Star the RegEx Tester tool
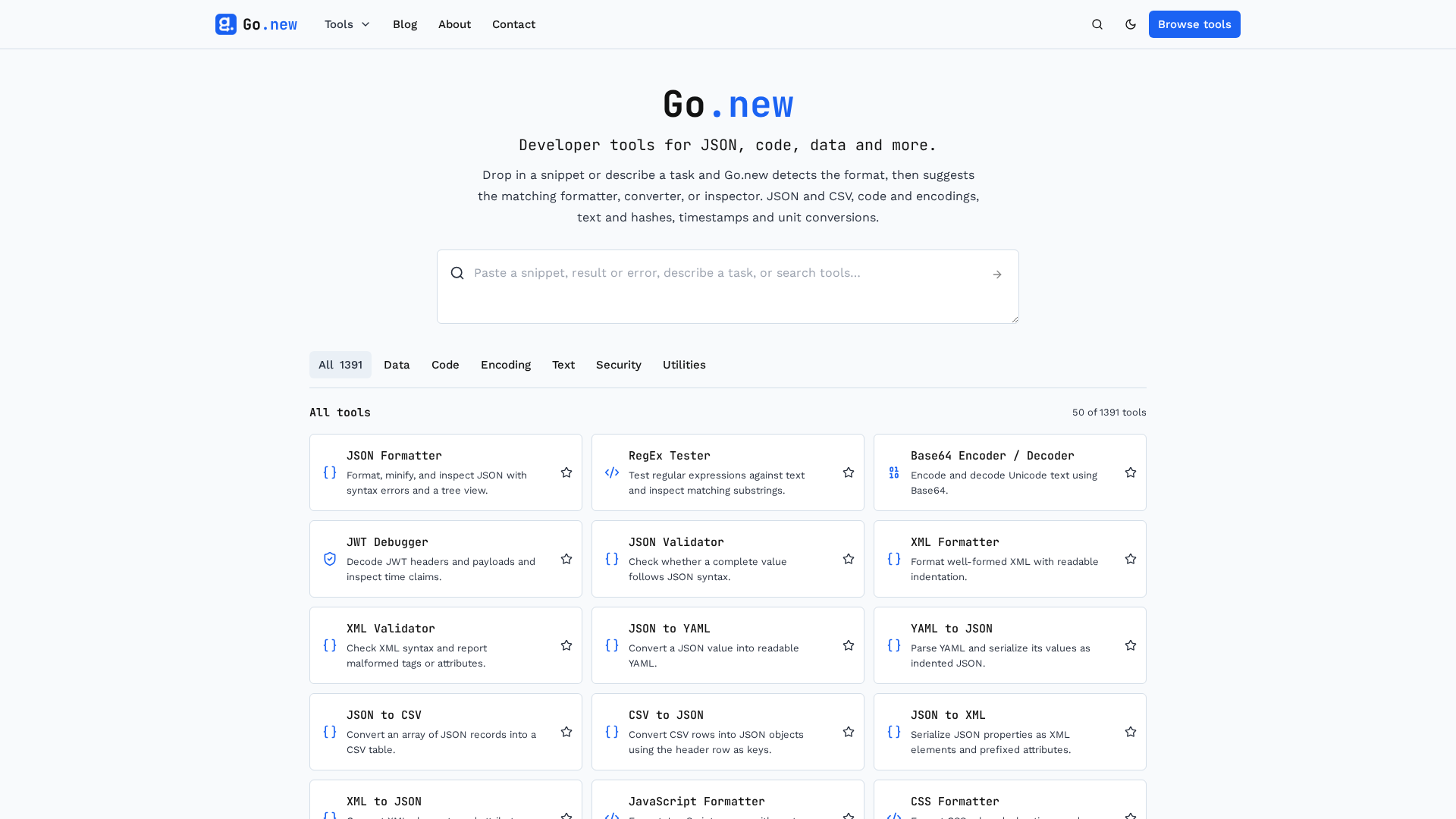Image resolution: width=1456 pixels, height=819 pixels. pos(849,472)
